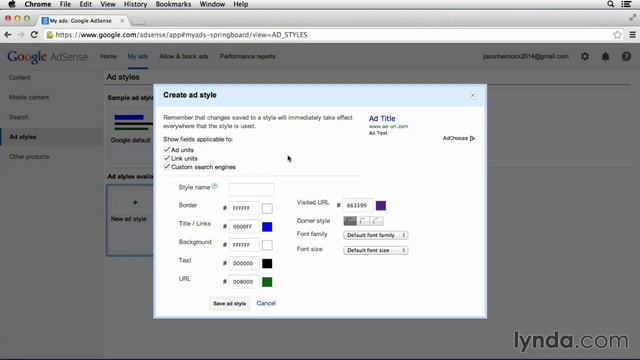Uncheck the Ad units checkbox
Viewport: 640px width, 360px height.
pos(167,150)
